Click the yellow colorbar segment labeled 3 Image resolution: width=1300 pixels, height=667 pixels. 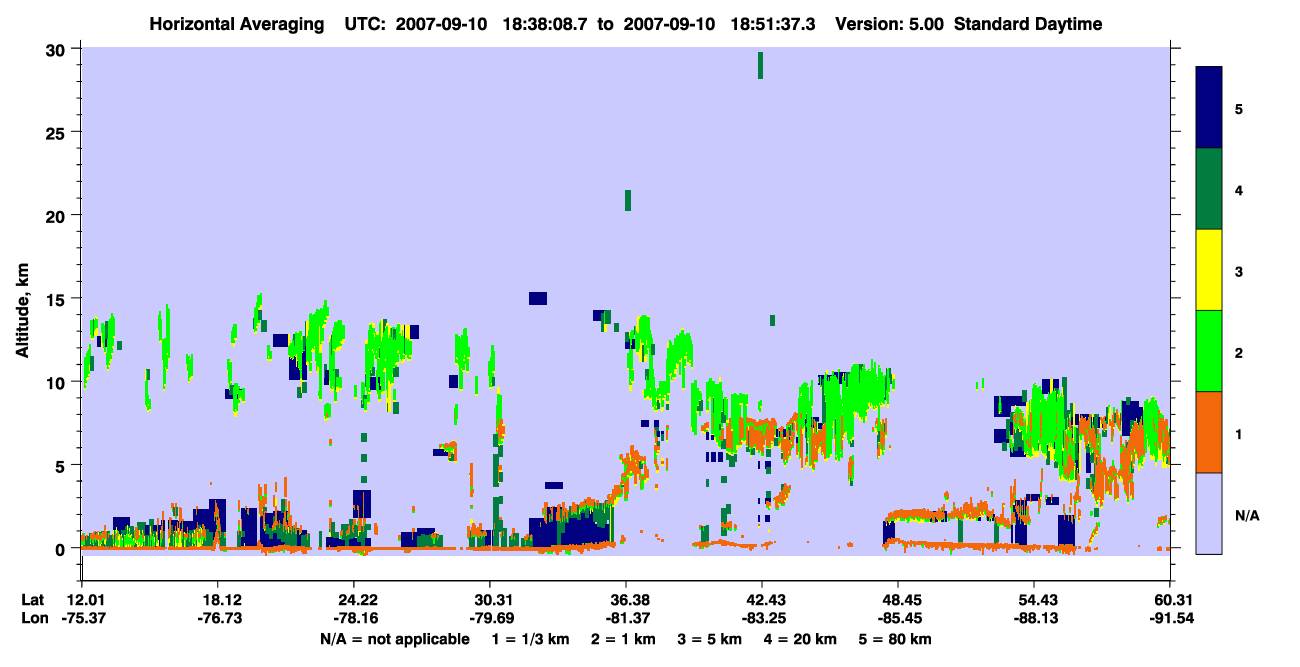(1209, 270)
